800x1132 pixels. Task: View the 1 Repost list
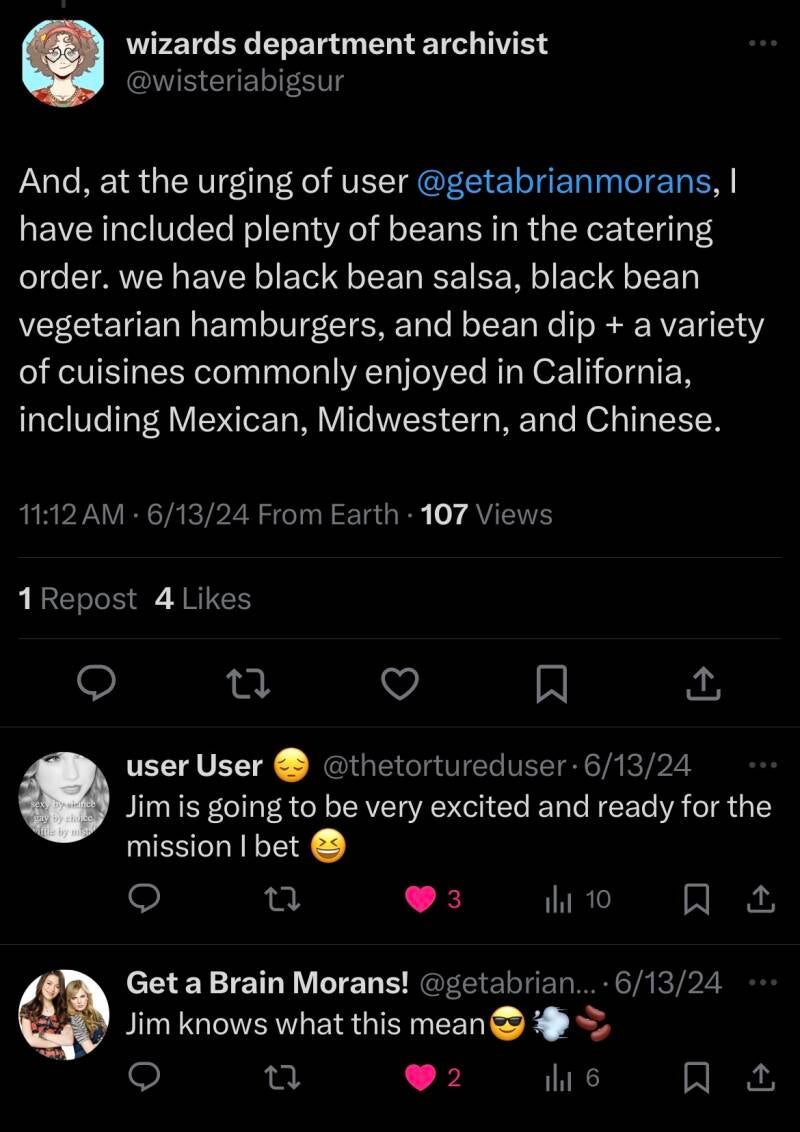click(78, 599)
